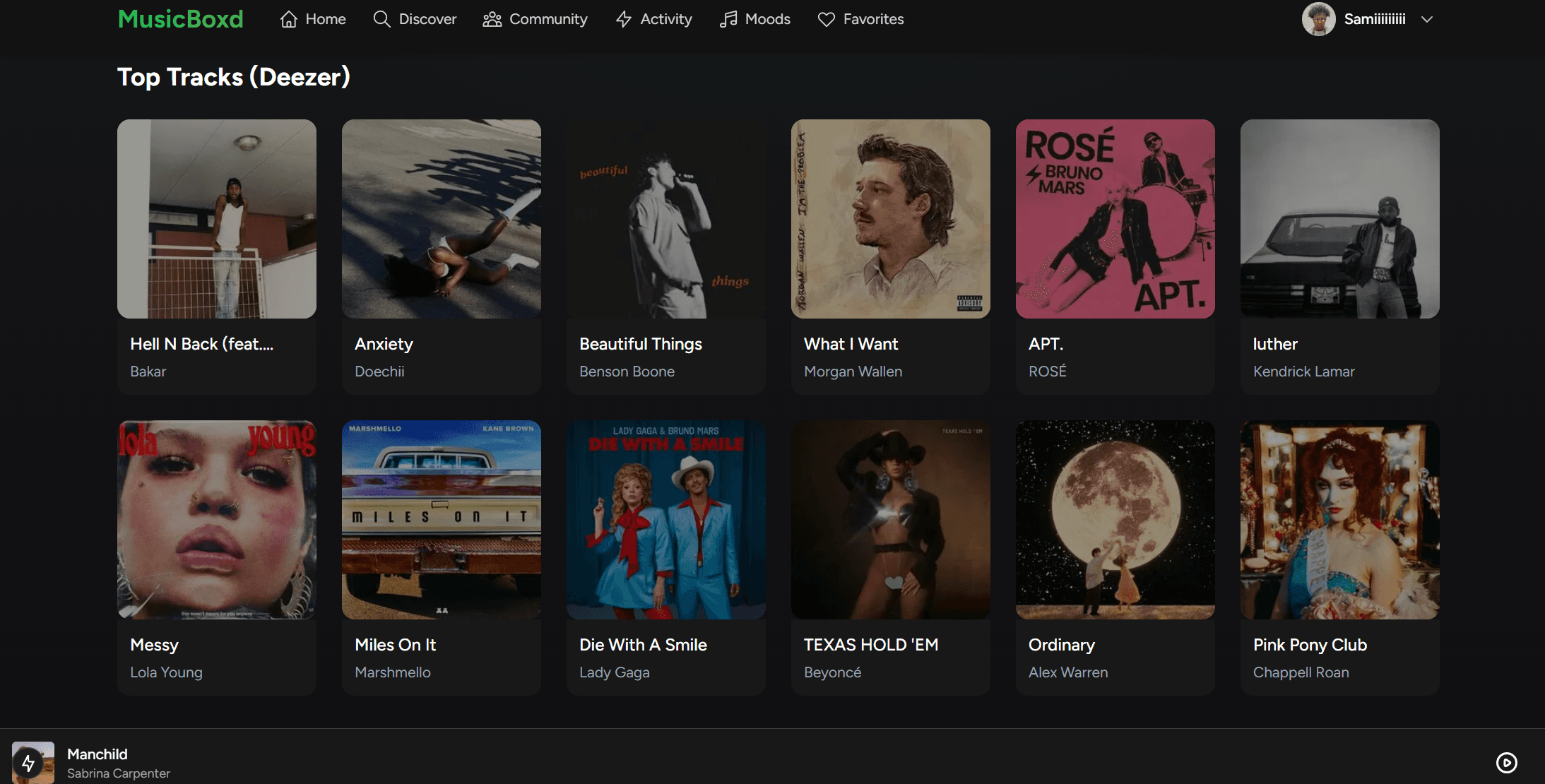The height and width of the screenshot is (784, 1545).
Task: Open the Miles On It album cover
Action: click(x=442, y=520)
